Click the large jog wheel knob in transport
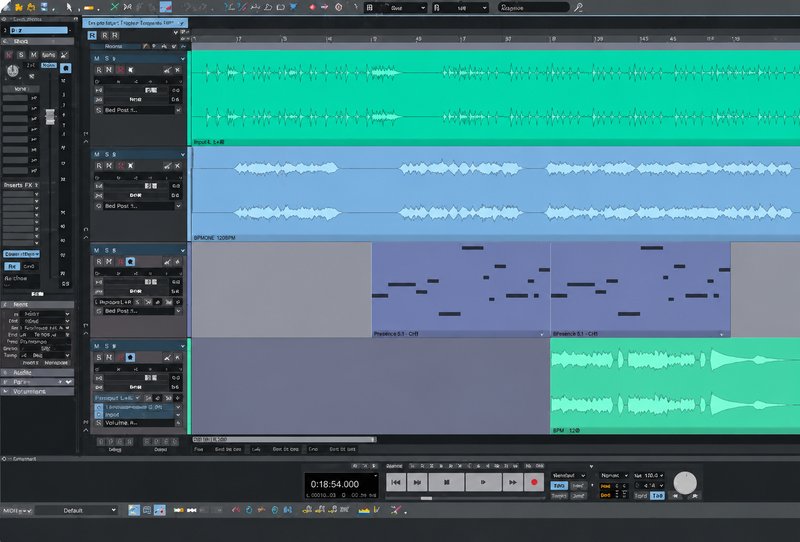 click(685, 482)
